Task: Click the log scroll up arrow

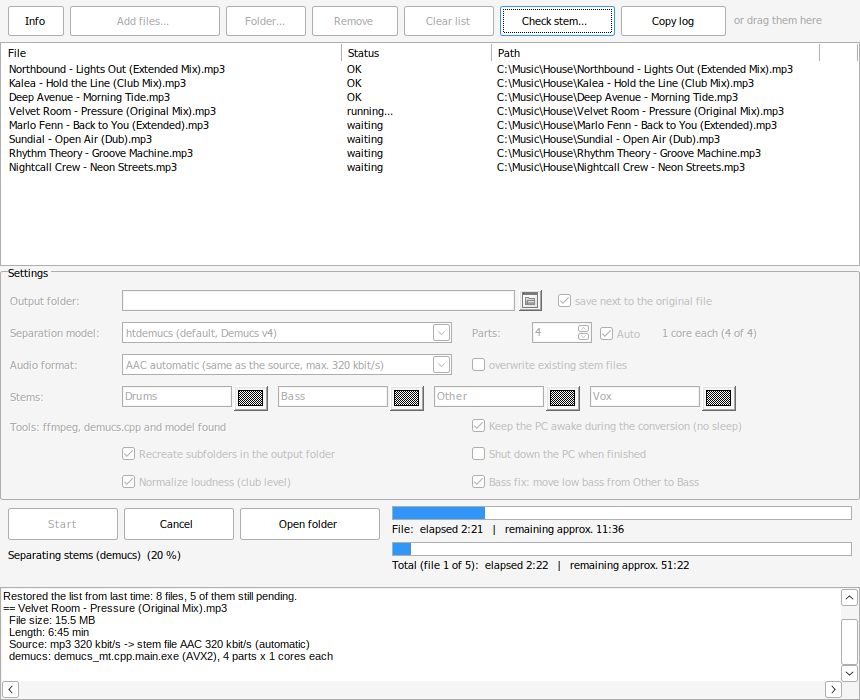Action: pyautogui.click(x=849, y=597)
